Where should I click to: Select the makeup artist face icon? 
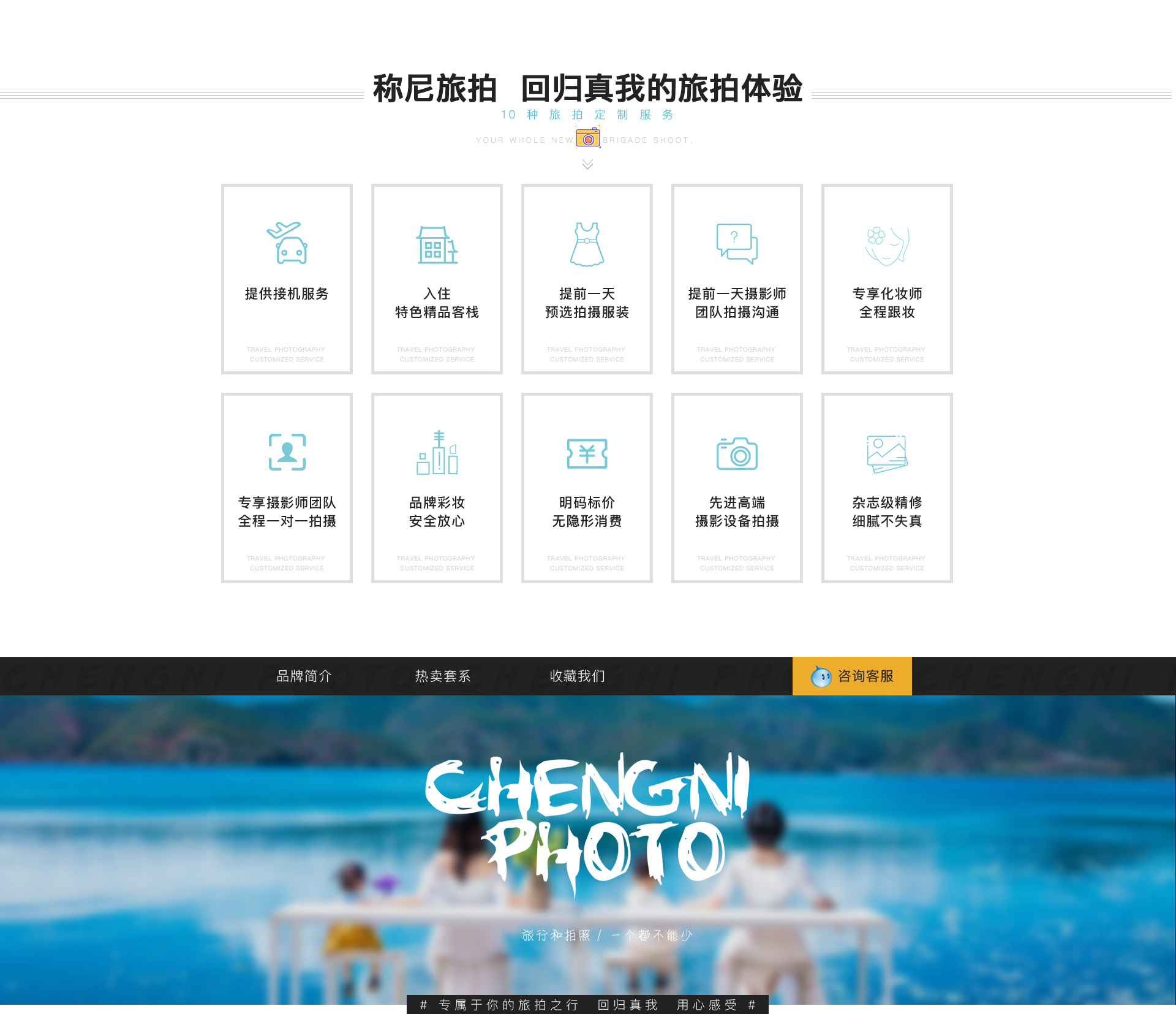tap(887, 245)
